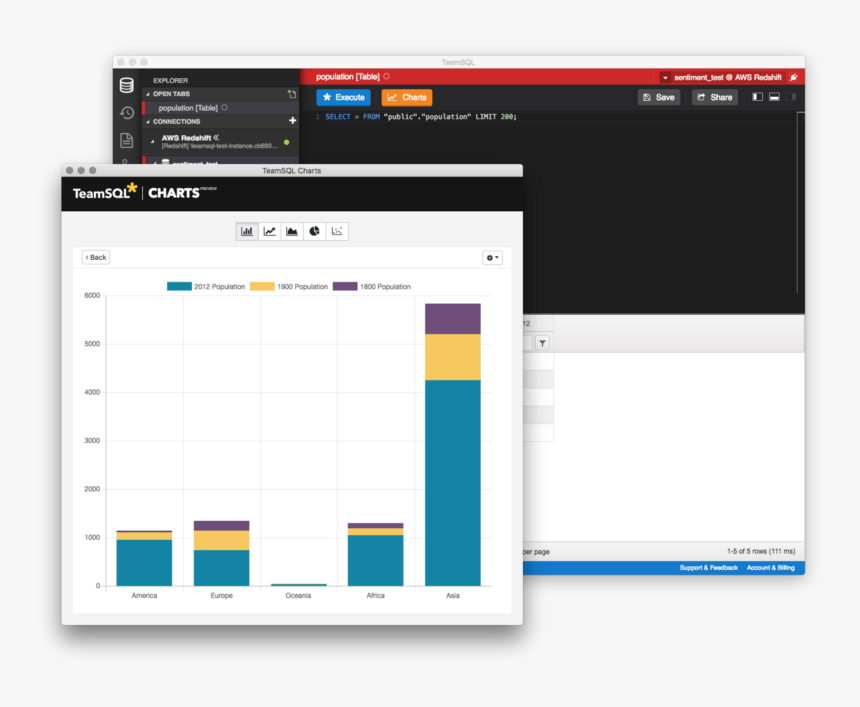The width and height of the screenshot is (860, 707).
Task: Toggle the right side panel layout
Action: tap(791, 97)
